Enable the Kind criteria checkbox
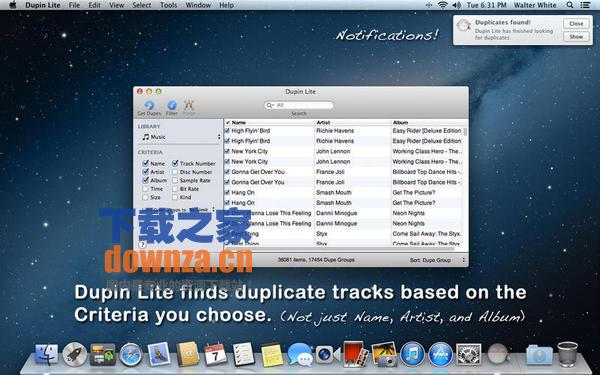Viewport: 600px width, 375px height. [x=175, y=197]
